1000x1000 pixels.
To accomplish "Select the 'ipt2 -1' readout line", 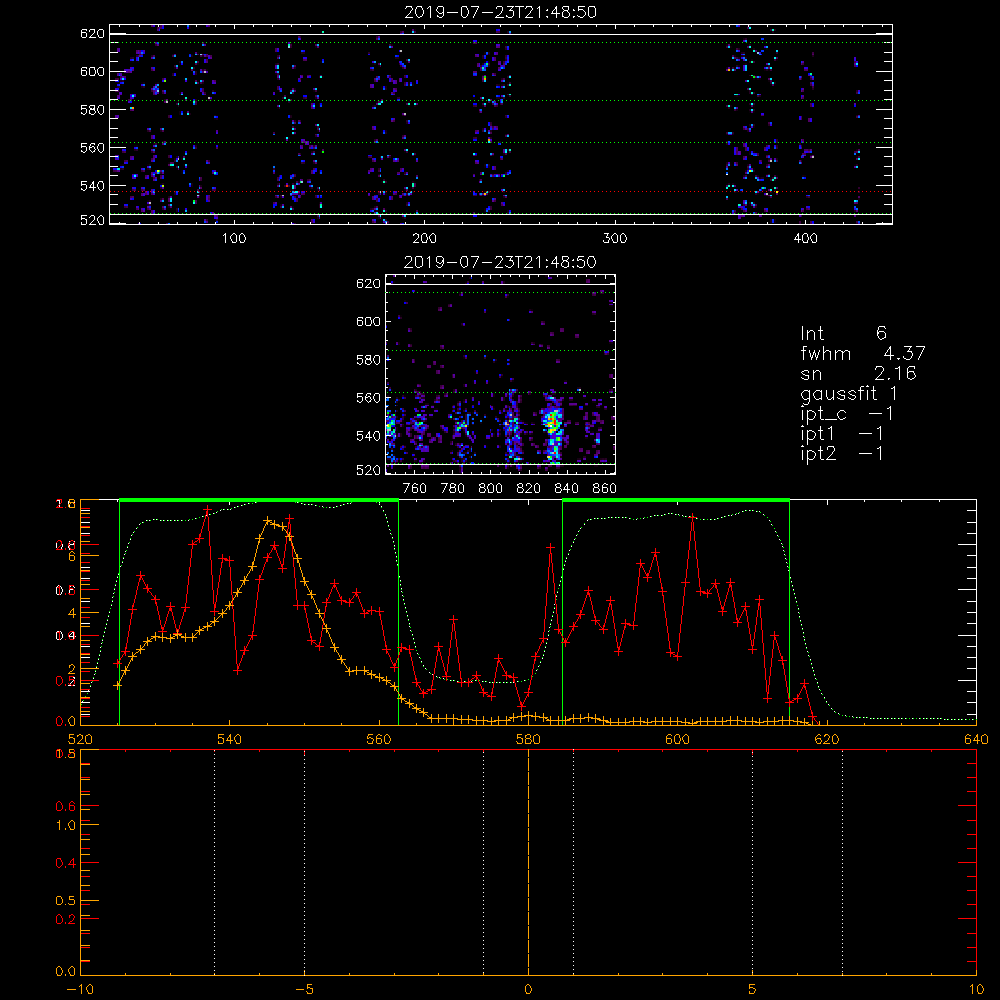I will (842, 453).
